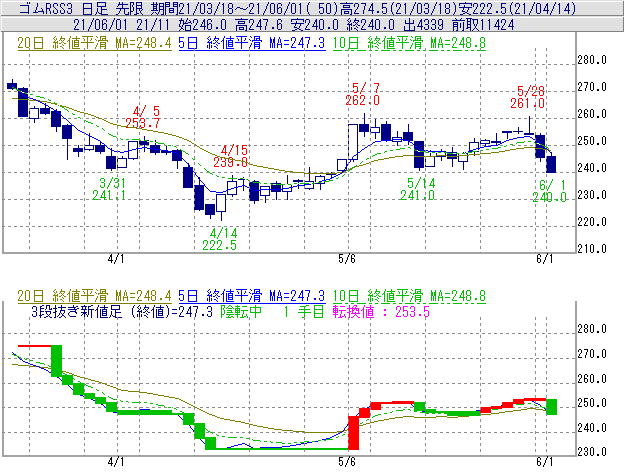This screenshot has height=473, width=624.
Task: Select 5日 終値平滑 MA=247.3 legend in upper chart
Action: coord(252,43)
